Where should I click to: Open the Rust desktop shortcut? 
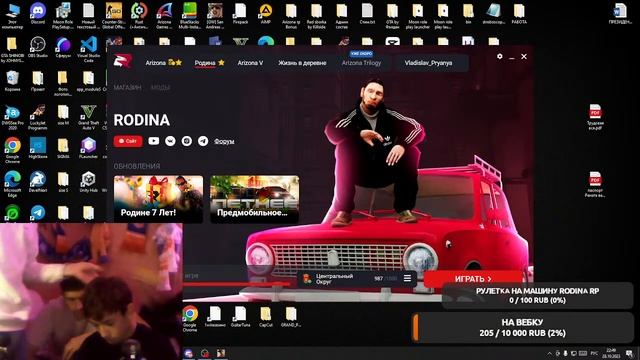[x=139, y=16]
